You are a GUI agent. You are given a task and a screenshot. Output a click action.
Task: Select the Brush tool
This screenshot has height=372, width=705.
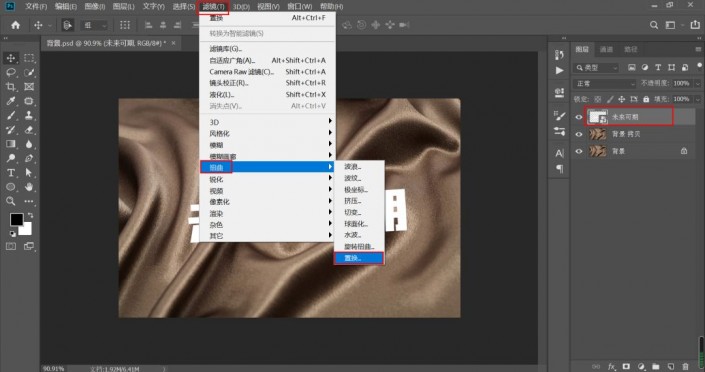click(x=11, y=116)
